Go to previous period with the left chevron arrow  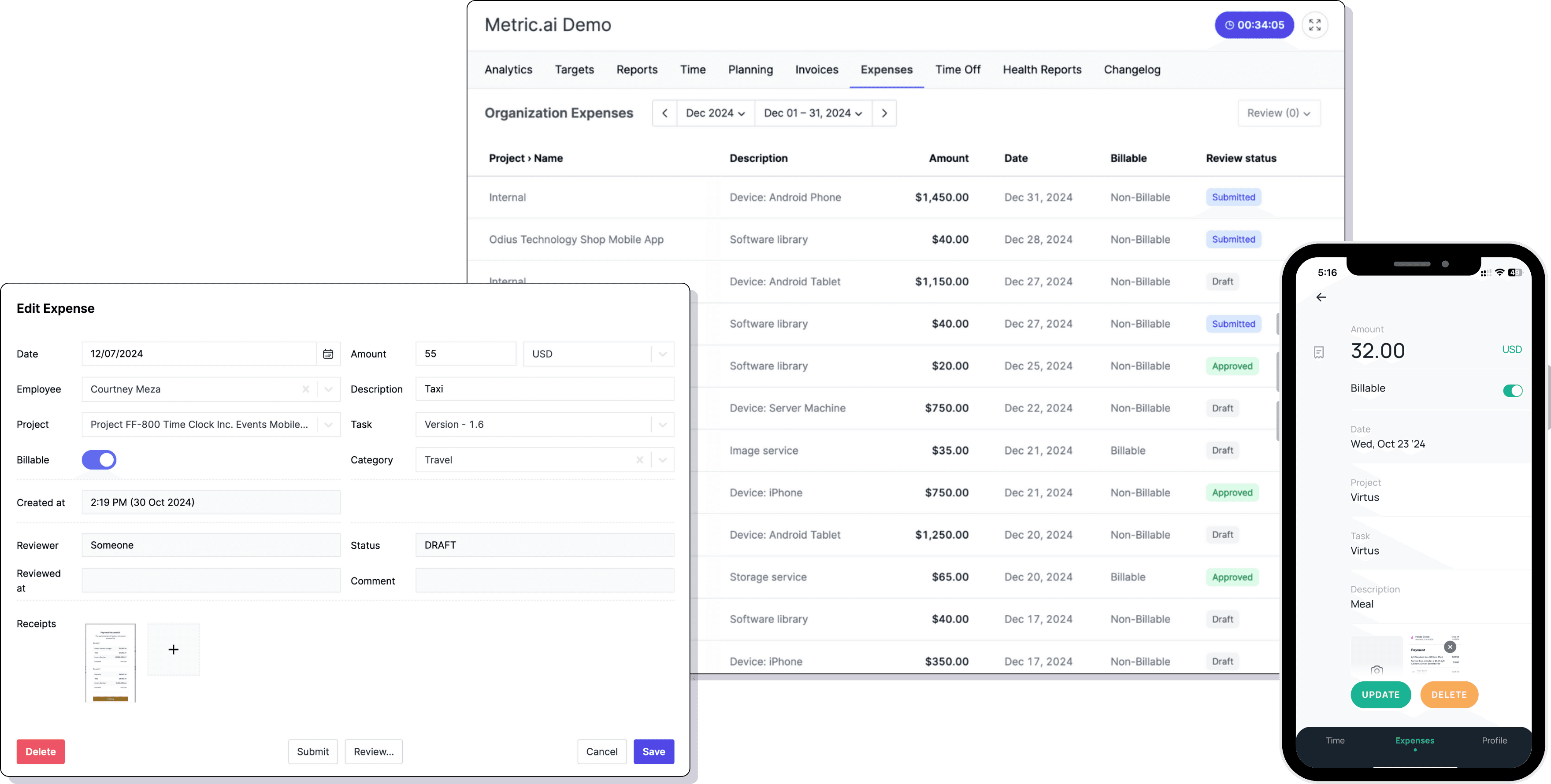point(665,113)
